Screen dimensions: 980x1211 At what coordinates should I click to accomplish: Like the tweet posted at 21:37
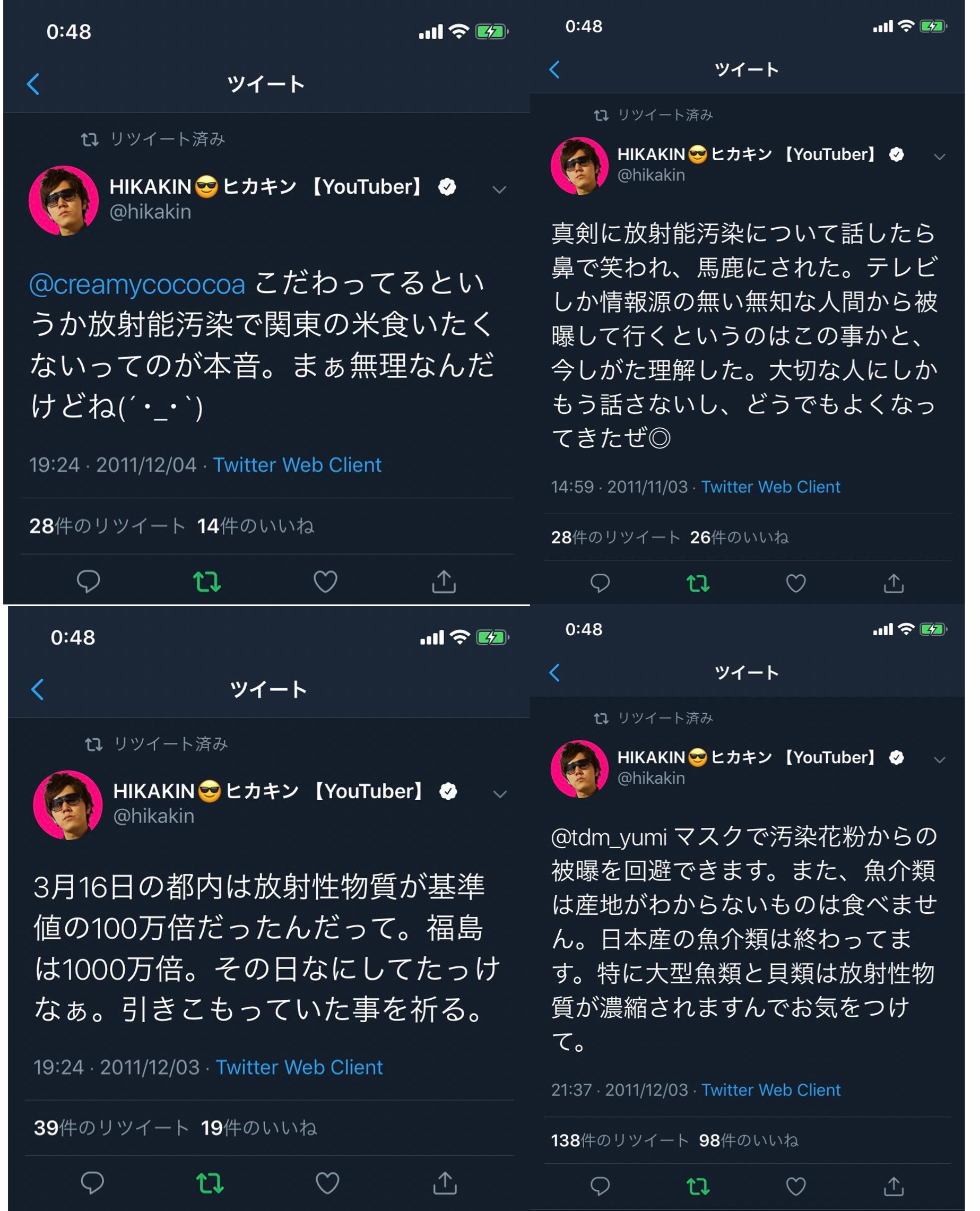click(796, 1186)
